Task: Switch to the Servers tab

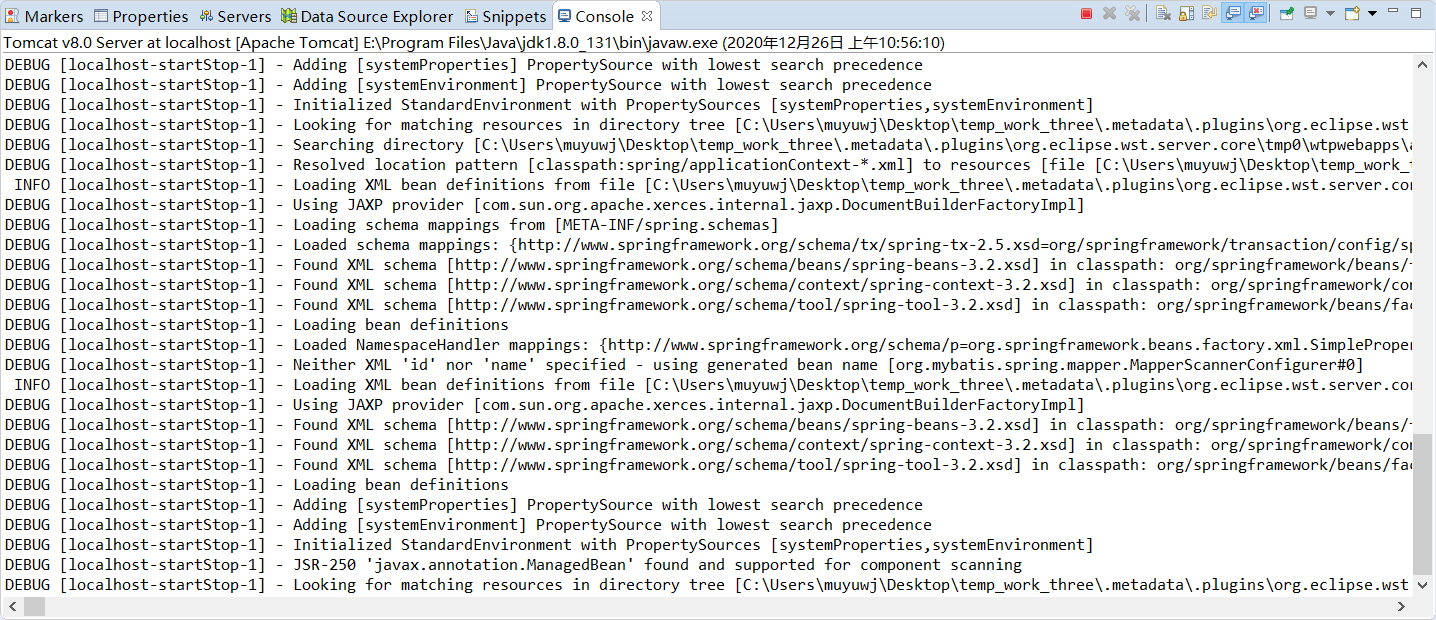Action: pos(235,15)
